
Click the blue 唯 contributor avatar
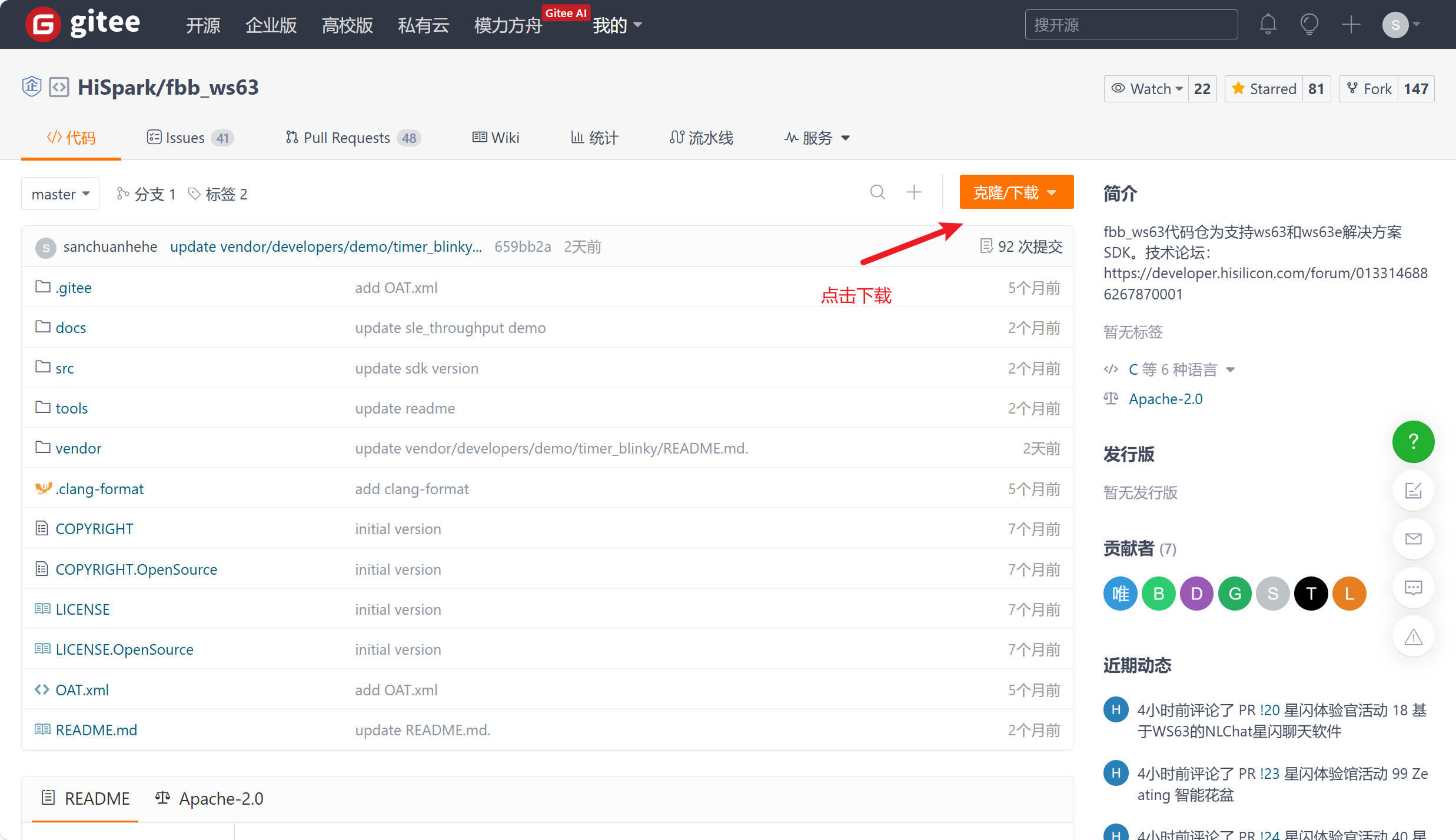tap(1120, 594)
